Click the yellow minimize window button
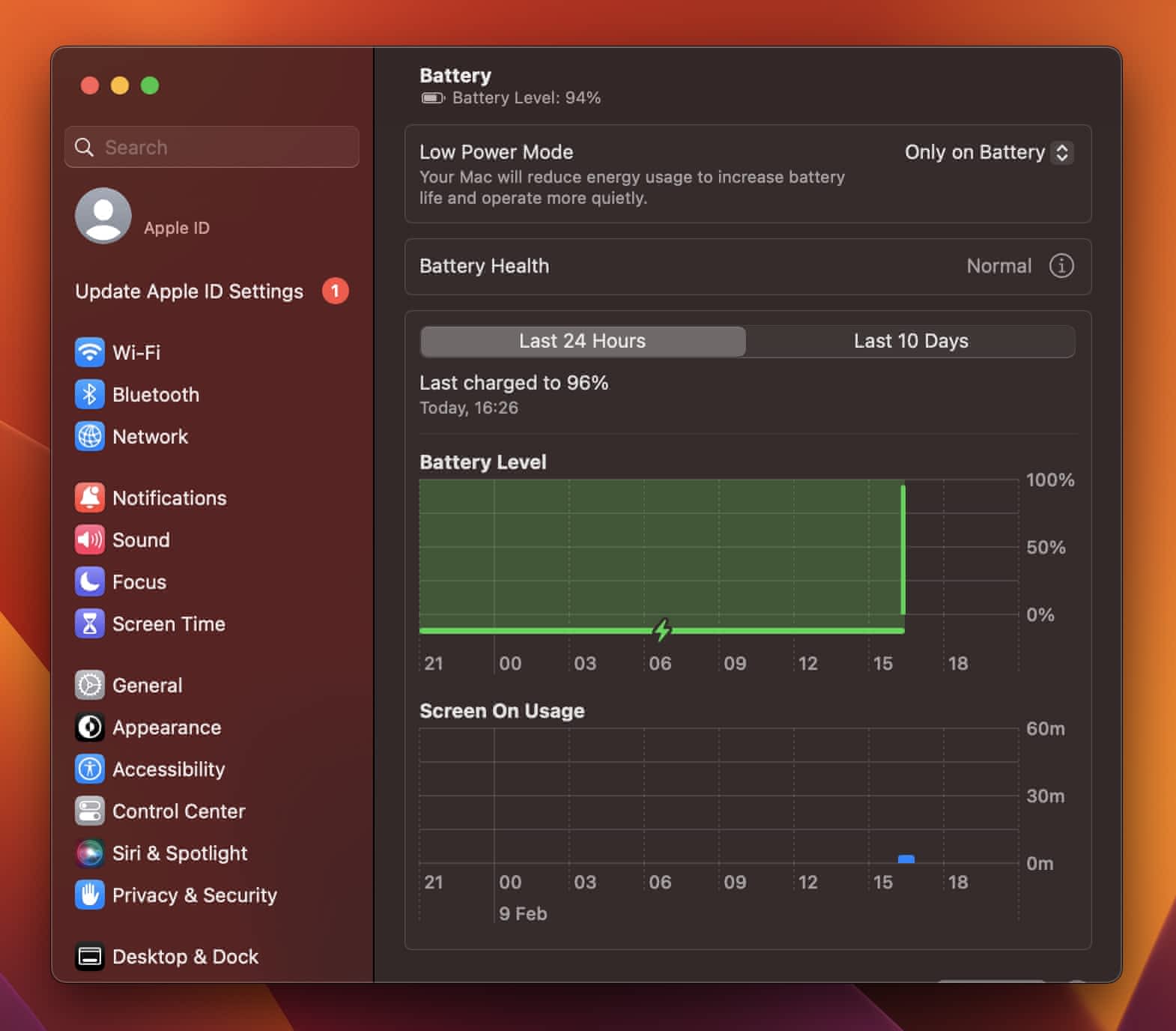Image resolution: width=1176 pixels, height=1031 pixels. [x=120, y=85]
